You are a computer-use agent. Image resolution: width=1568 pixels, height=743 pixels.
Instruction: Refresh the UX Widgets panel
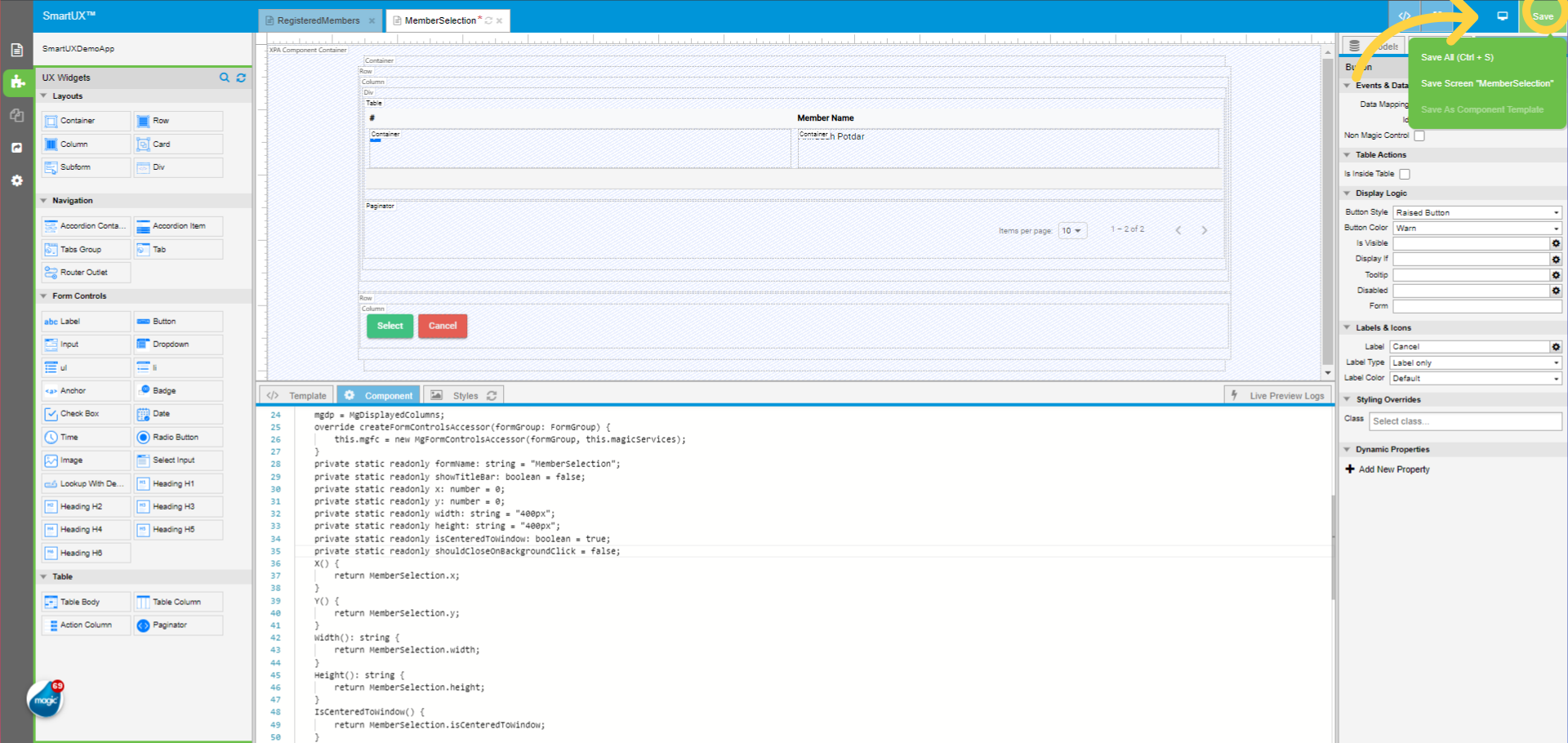tap(241, 78)
